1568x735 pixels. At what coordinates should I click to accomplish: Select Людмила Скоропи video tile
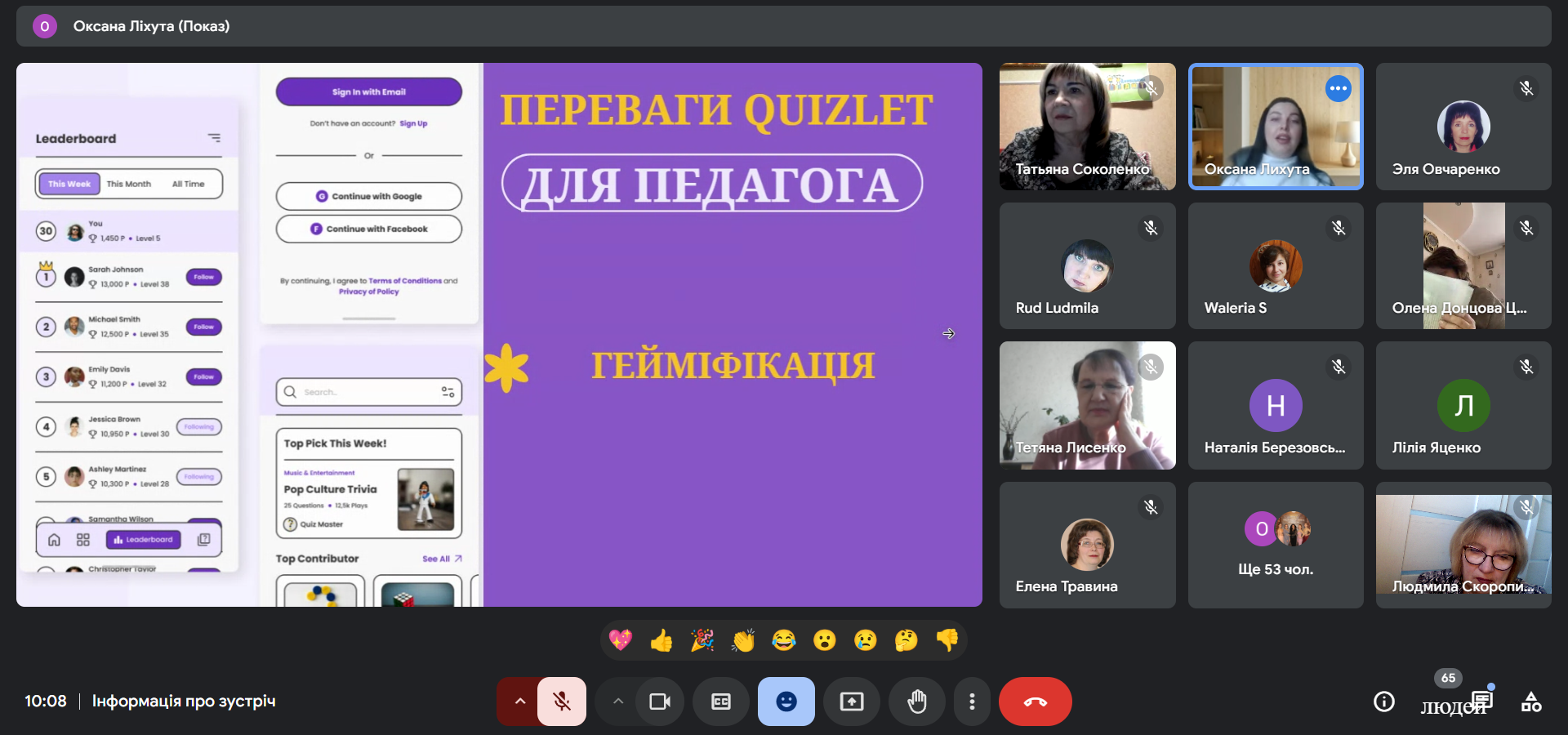coord(1463,545)
